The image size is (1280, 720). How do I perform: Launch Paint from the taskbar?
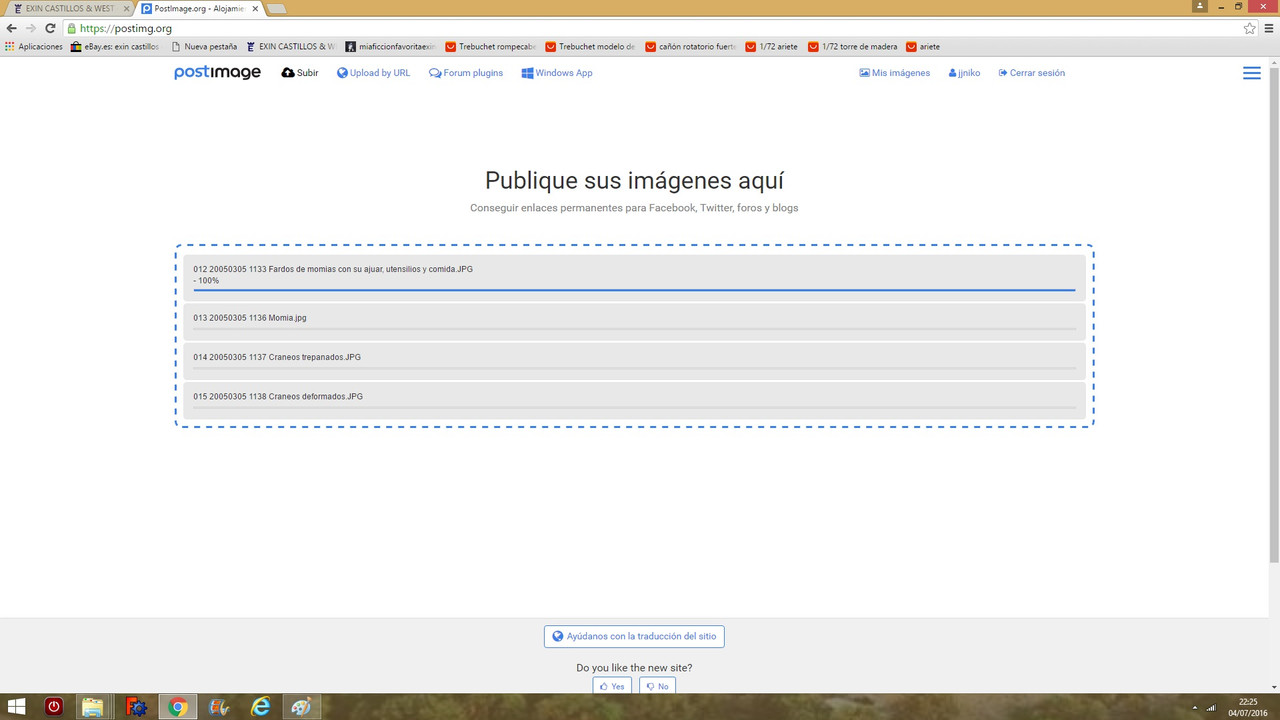point(300,707)
